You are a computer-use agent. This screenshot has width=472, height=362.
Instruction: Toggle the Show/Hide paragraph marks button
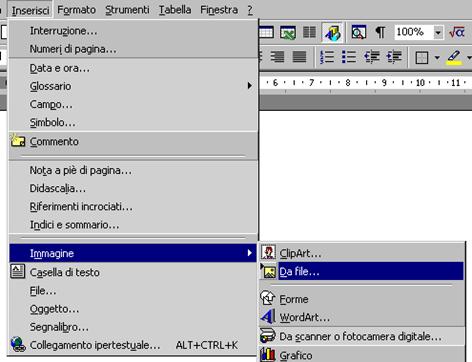381,32
